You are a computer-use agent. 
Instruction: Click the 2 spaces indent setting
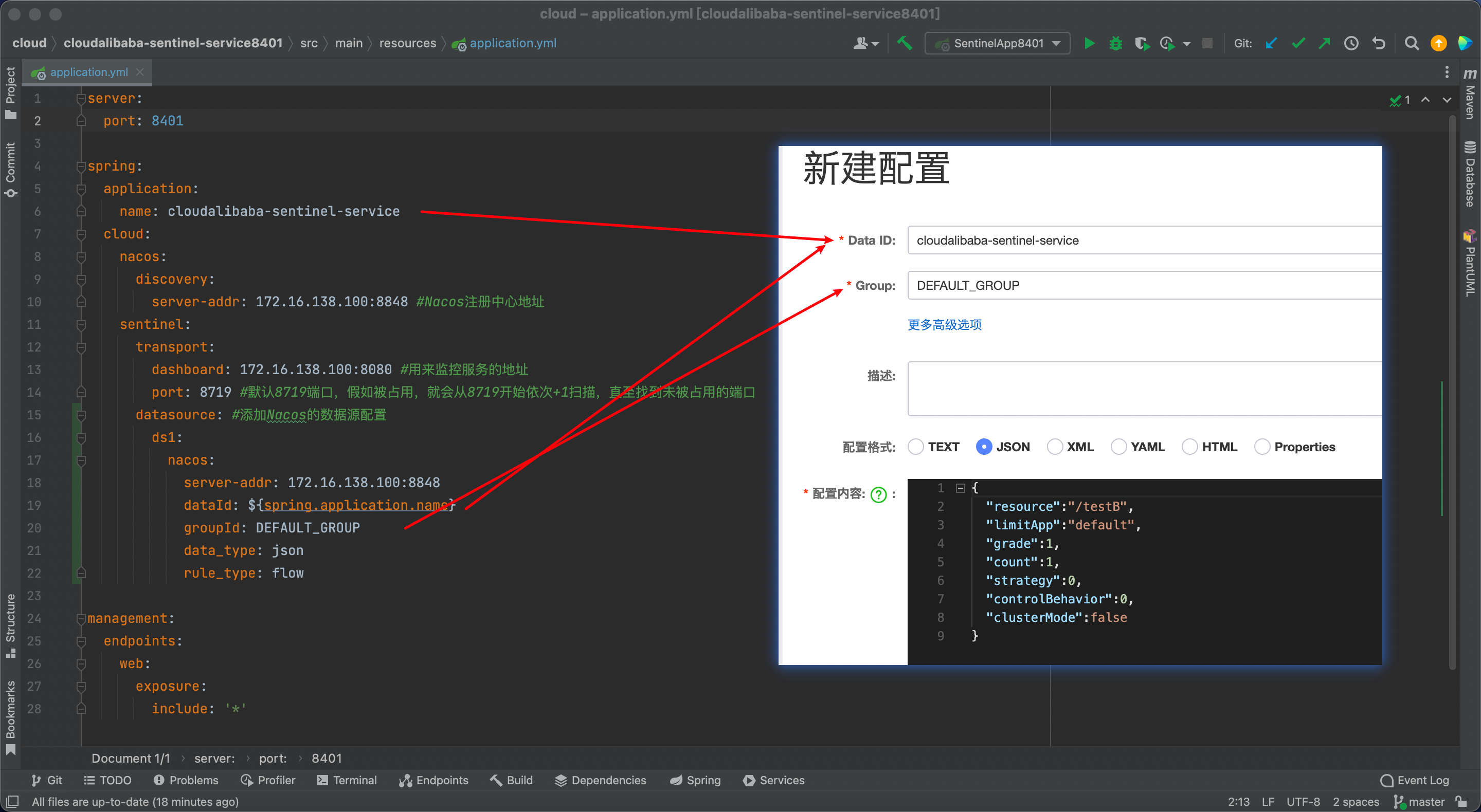(x=1356, y=801)
